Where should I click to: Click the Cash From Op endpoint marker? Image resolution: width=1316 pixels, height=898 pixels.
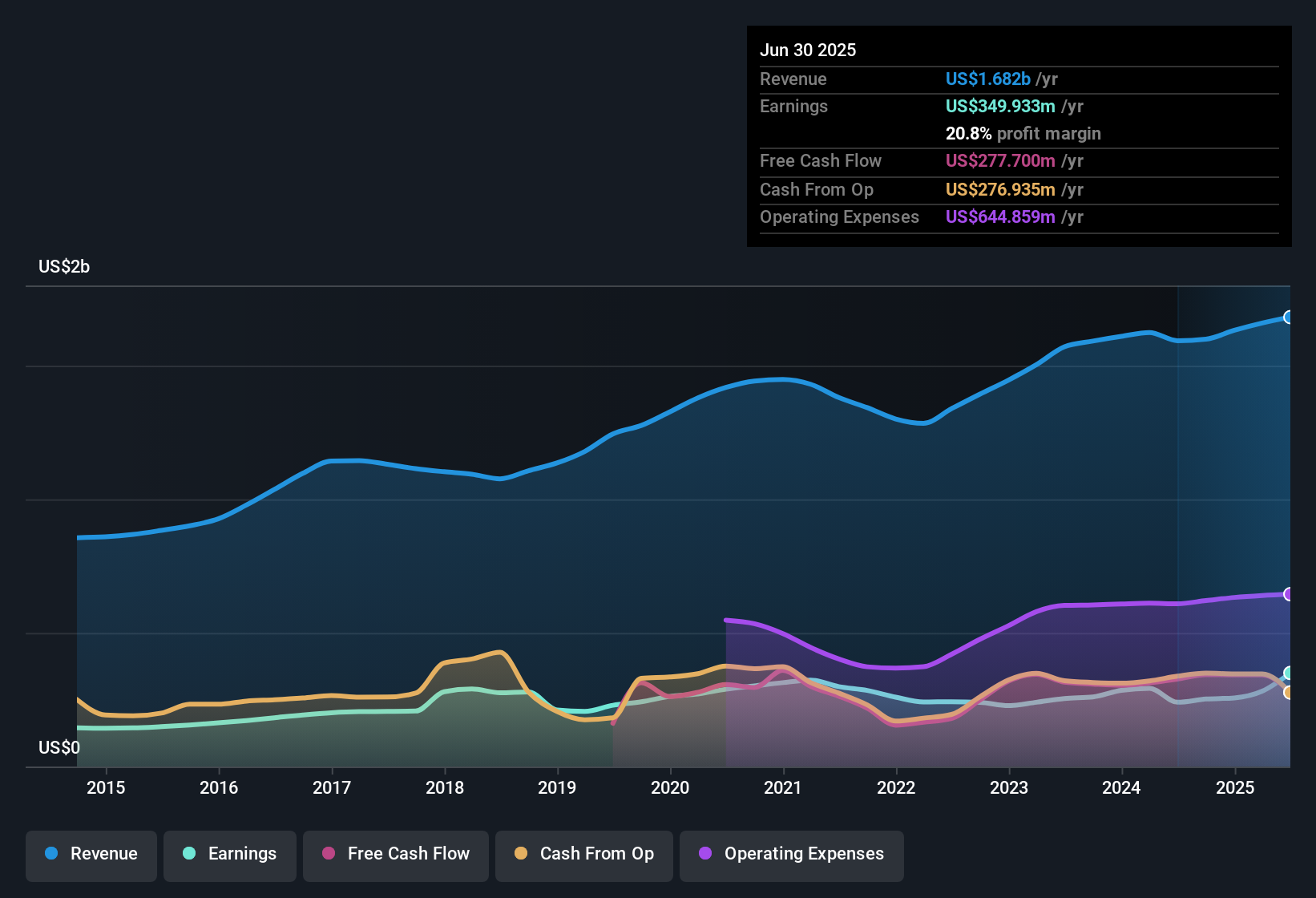1288,692
